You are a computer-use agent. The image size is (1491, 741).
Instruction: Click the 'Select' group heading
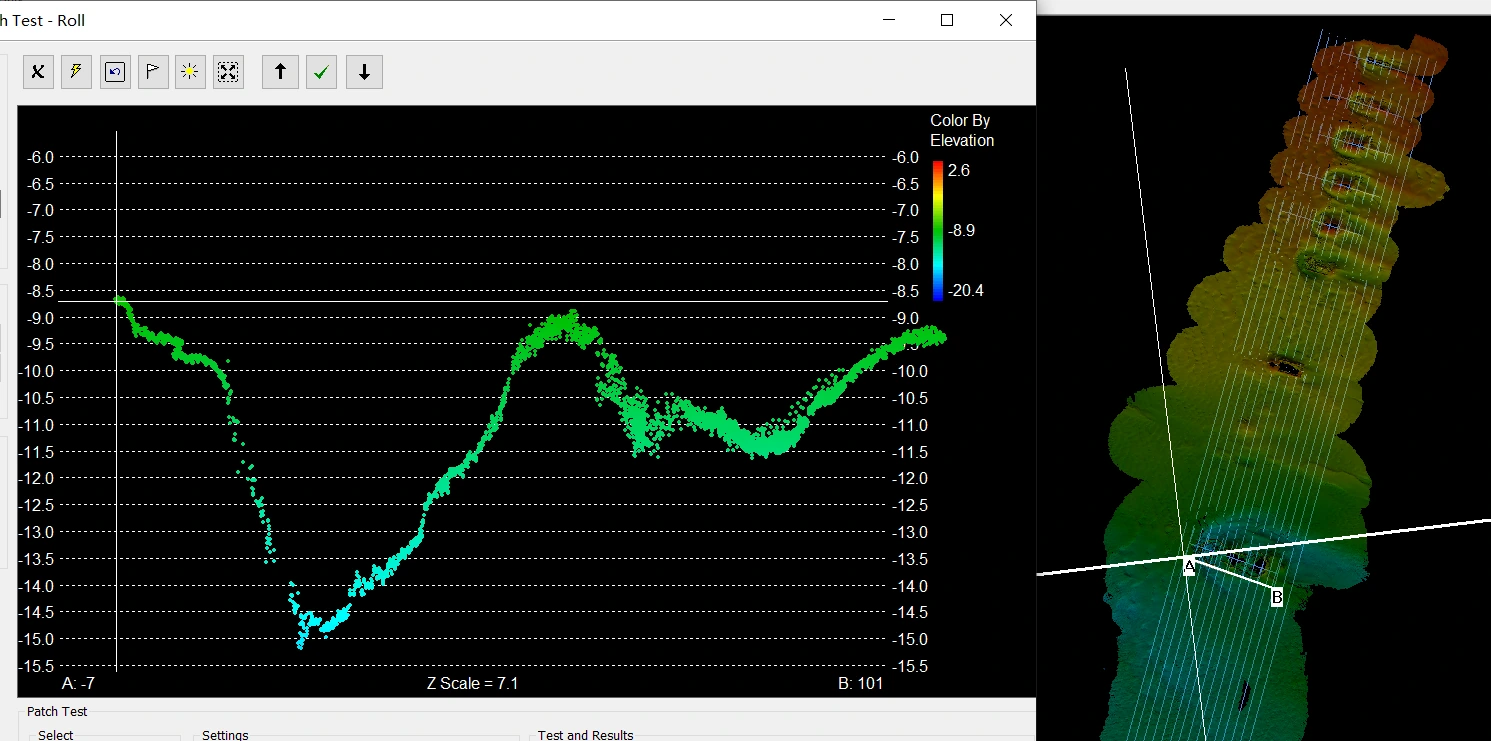coord(56,735)
